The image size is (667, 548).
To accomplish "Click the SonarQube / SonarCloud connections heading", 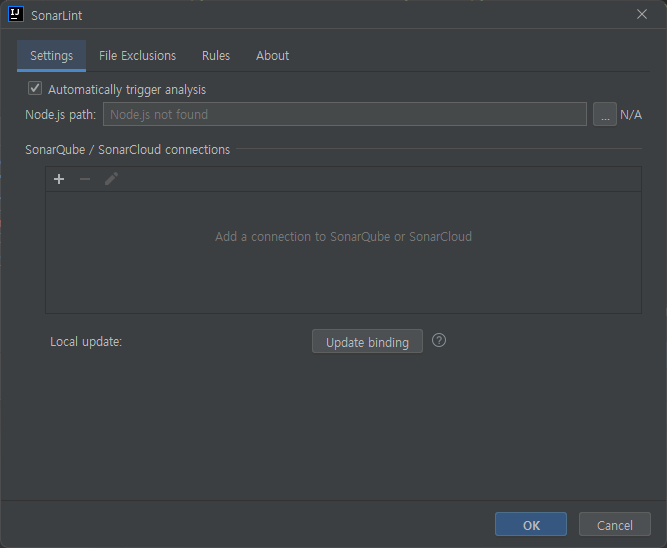I will [128, 150].
